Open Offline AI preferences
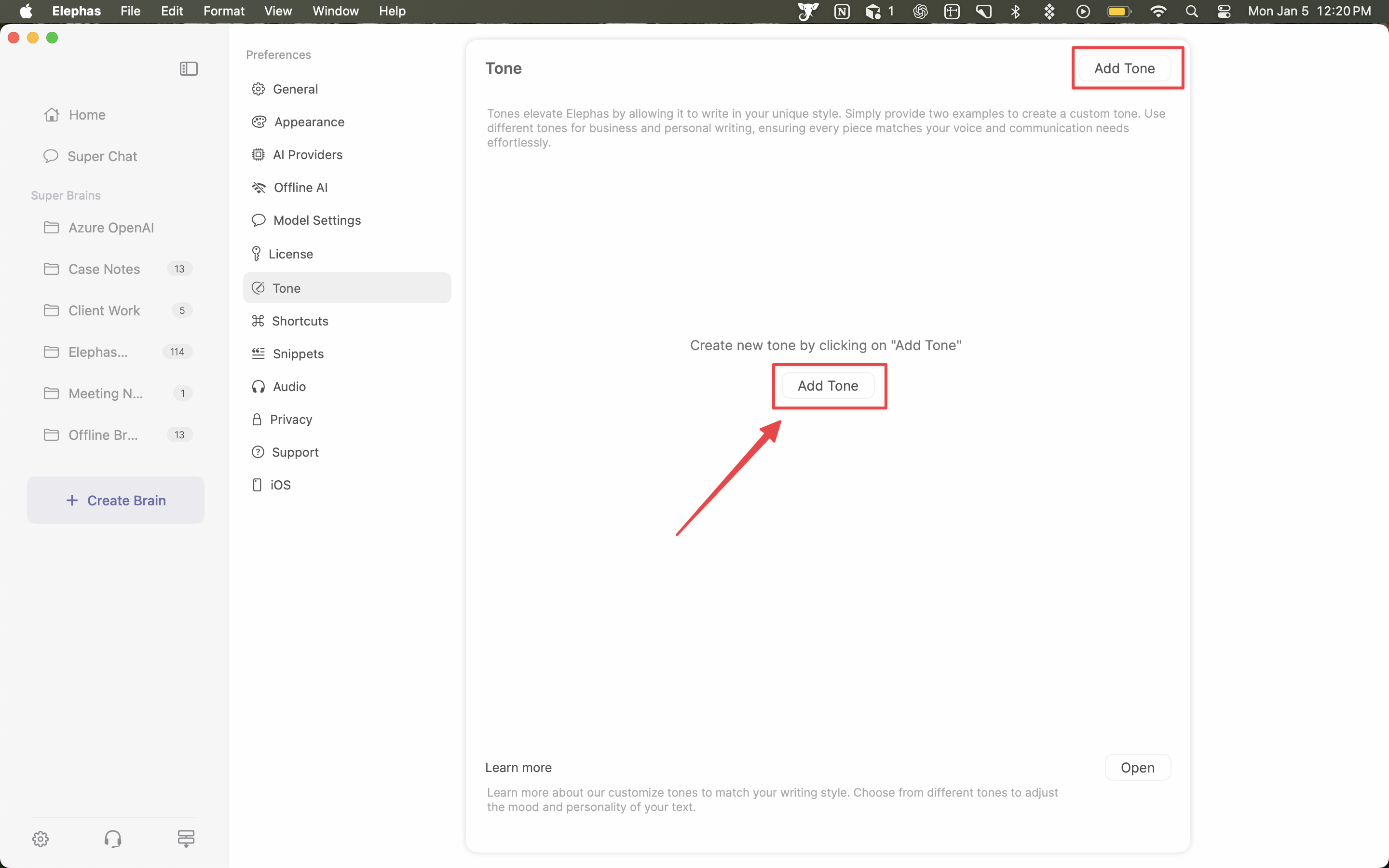Viewport: 1389px width, 868px height. coord(347,187)
